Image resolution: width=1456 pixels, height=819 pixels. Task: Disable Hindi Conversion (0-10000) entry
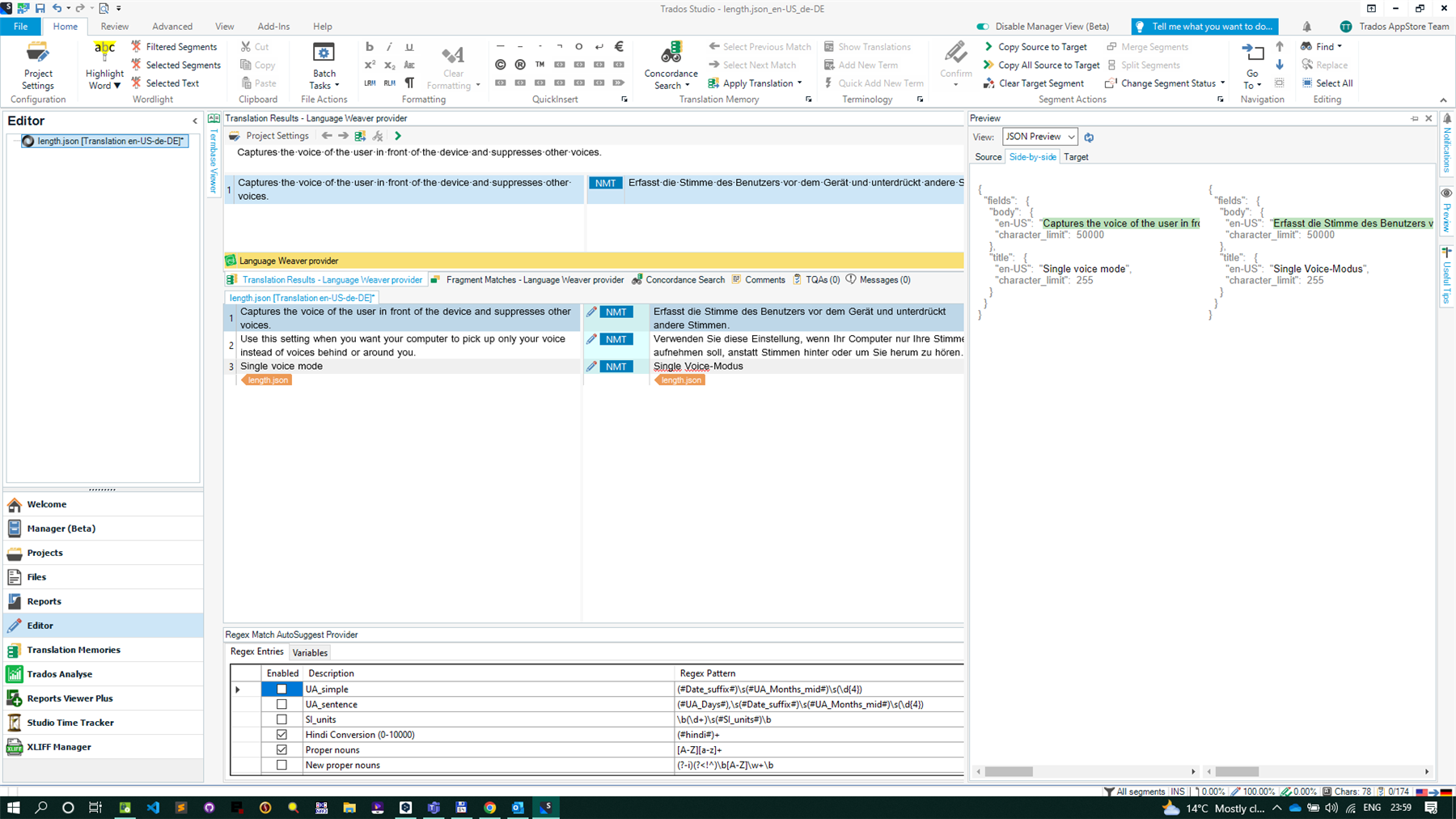click(x=281, y=735)
